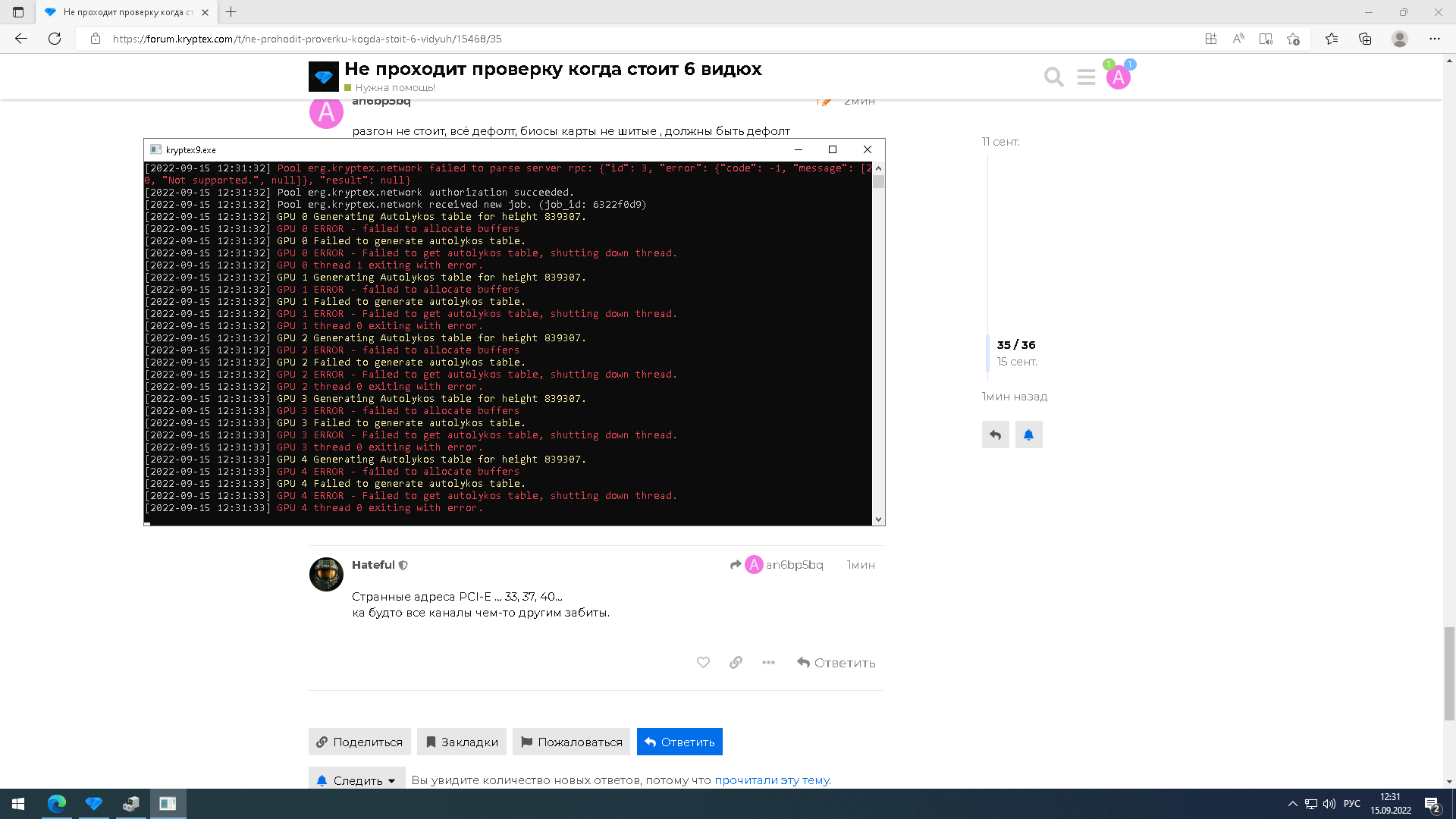
Task: Click the timeline notification bell button
Action: tap(1028, 435)
